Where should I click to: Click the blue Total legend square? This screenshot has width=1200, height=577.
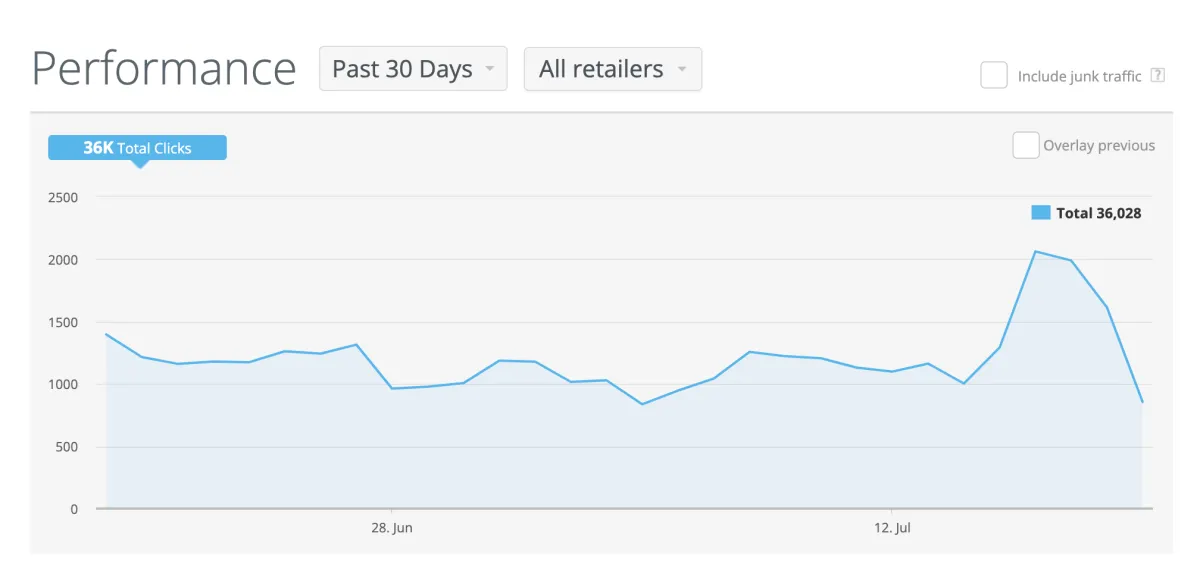1041,213
